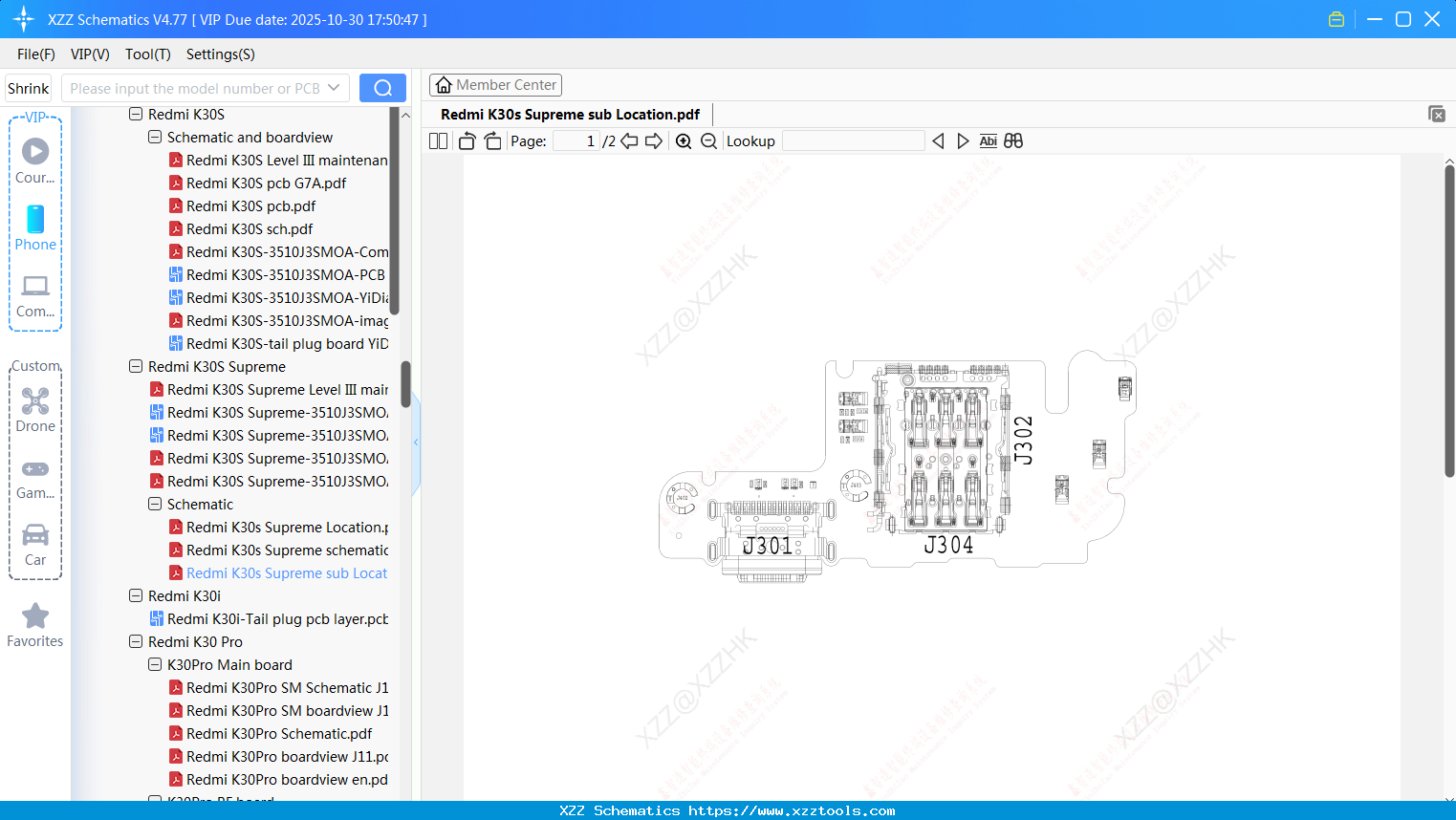This screenshot has height=820, width=1456.
Task: Open the Favorites panel
Action: click(x=35, y=623)
